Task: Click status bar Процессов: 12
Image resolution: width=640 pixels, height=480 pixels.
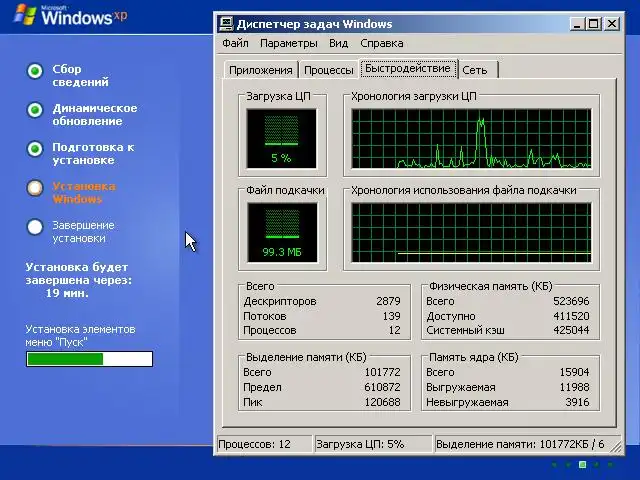Action: (x=264, y=444)
